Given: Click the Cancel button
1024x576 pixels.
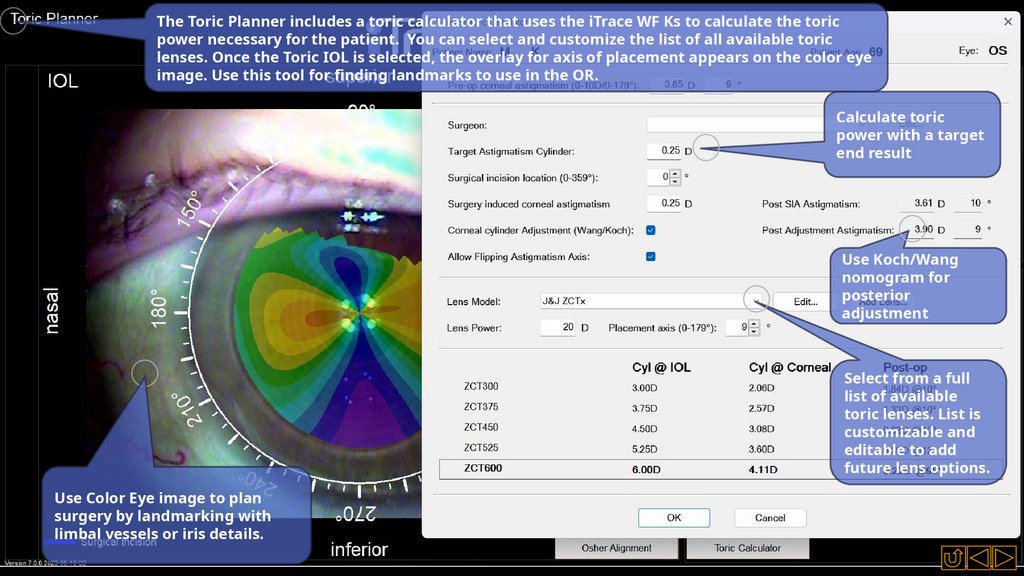Looking at the screenshot, I should click(770, 517).
